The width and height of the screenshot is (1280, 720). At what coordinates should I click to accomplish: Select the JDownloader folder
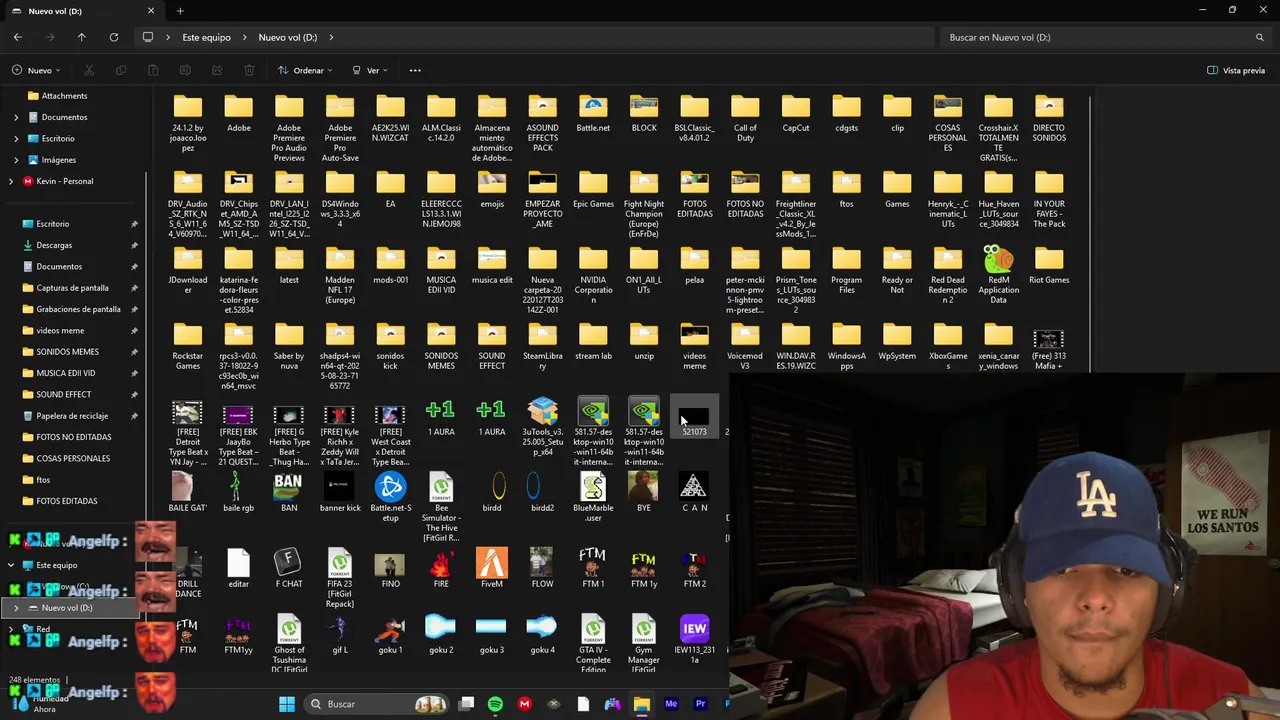coord(187,270)
